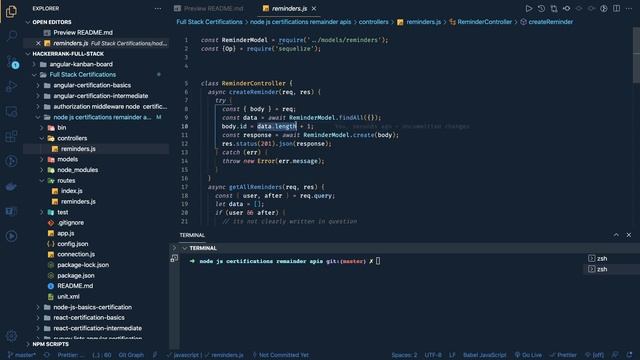
Task: Click master branch indicator in status bar
Action: 22,355
